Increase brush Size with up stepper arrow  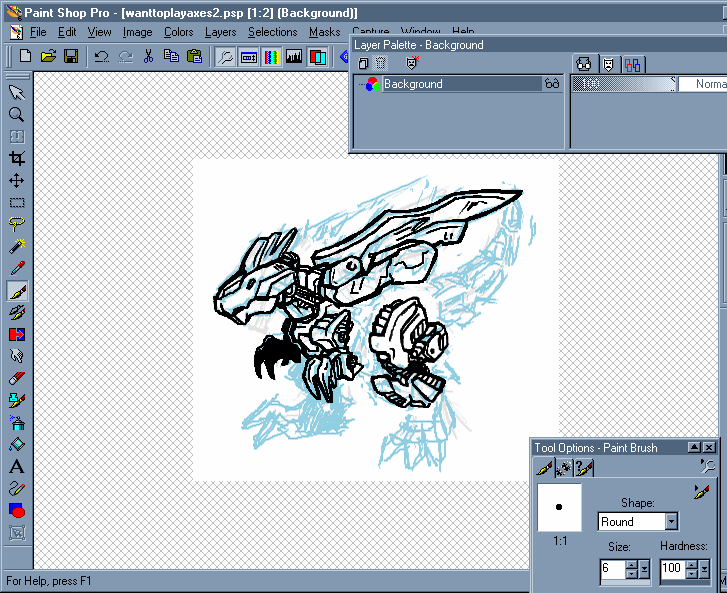click(x=631, y=564)
